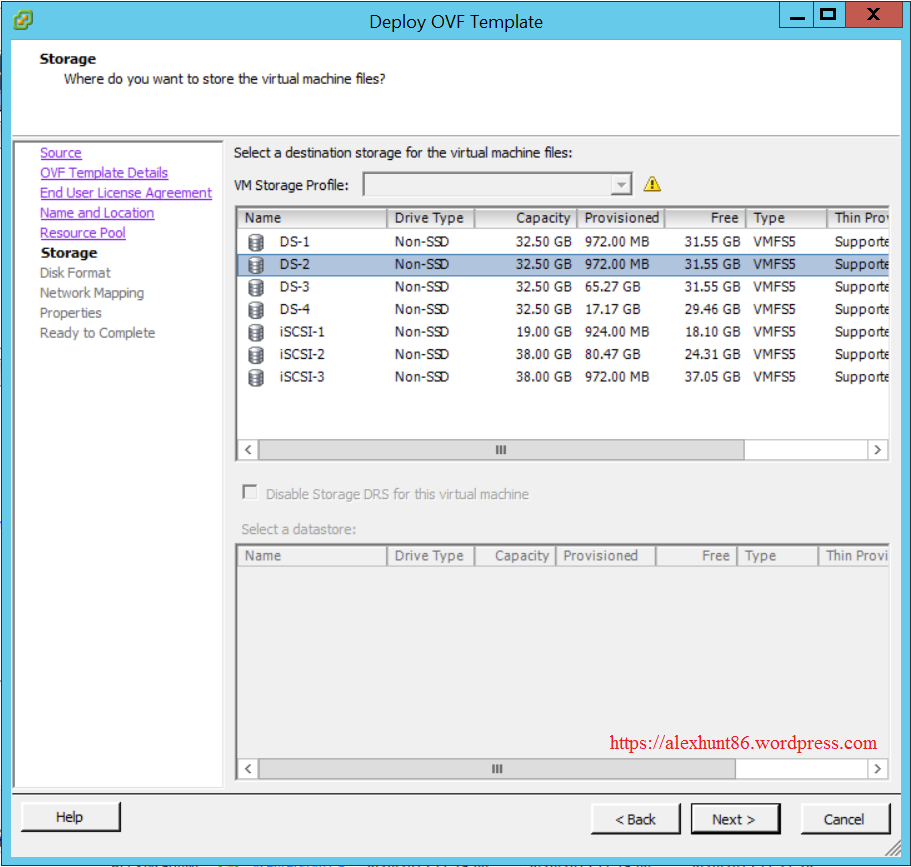
Task: Go to the Source wizard step
Action: pos(61,153)
